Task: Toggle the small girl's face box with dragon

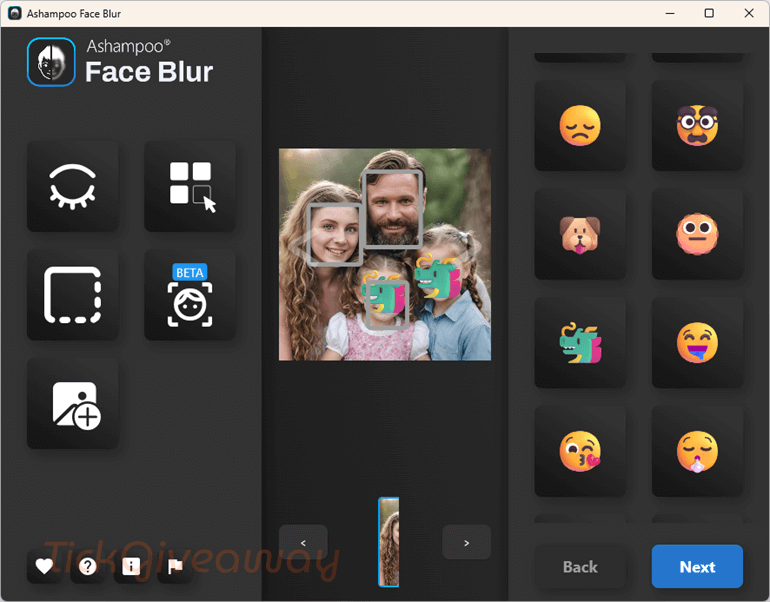Action: point(386,303)
